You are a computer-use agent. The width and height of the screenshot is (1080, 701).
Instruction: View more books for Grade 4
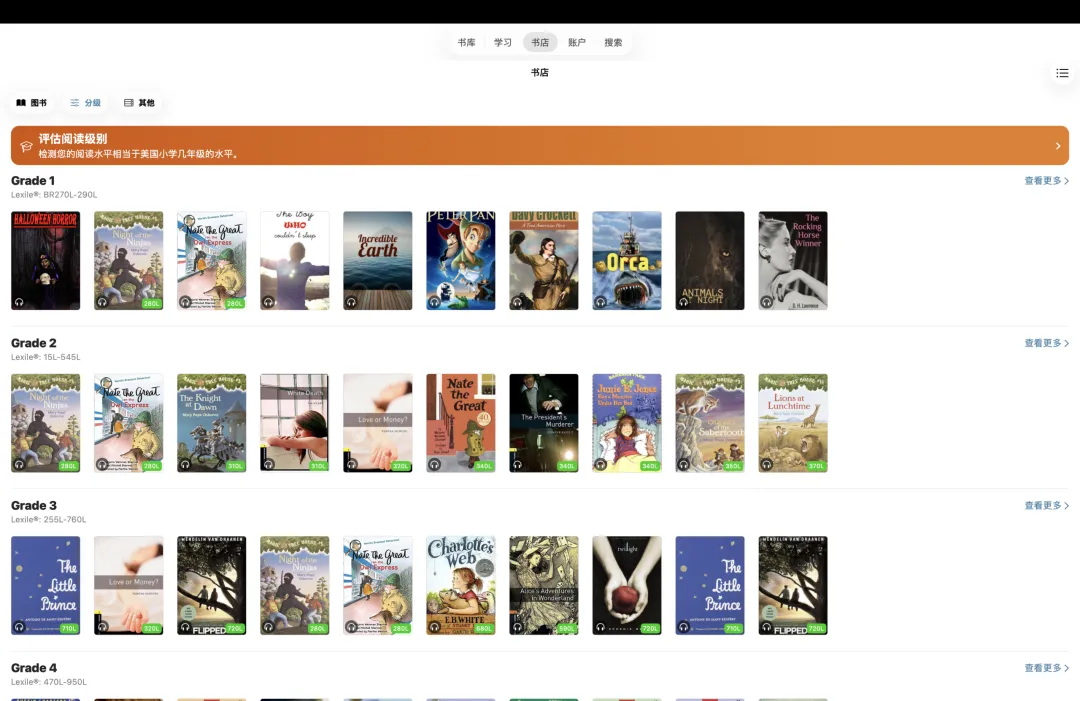pos(1046,669)
